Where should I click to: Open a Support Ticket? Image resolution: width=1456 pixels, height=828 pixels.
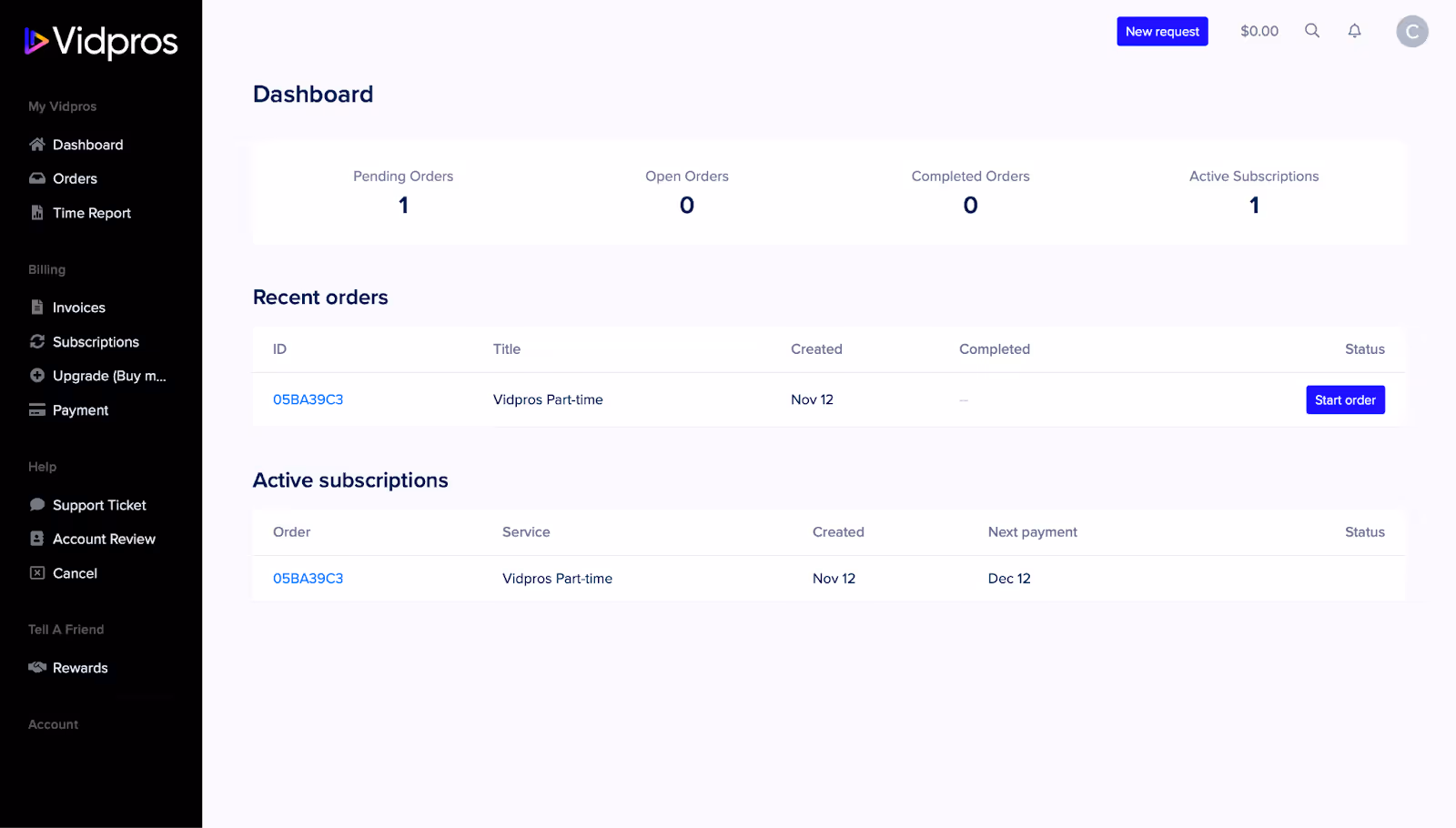pos(101,505)
